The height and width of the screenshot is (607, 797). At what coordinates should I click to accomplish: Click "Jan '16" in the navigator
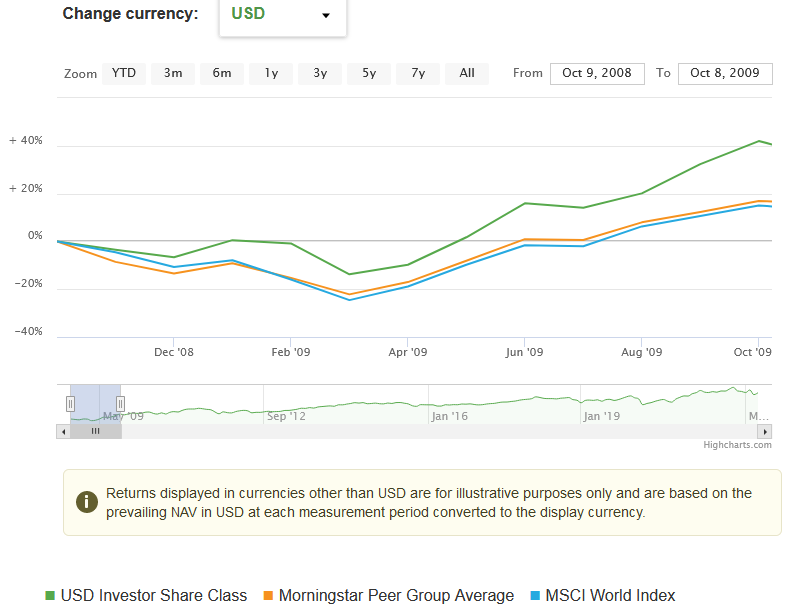click(449, 416)
